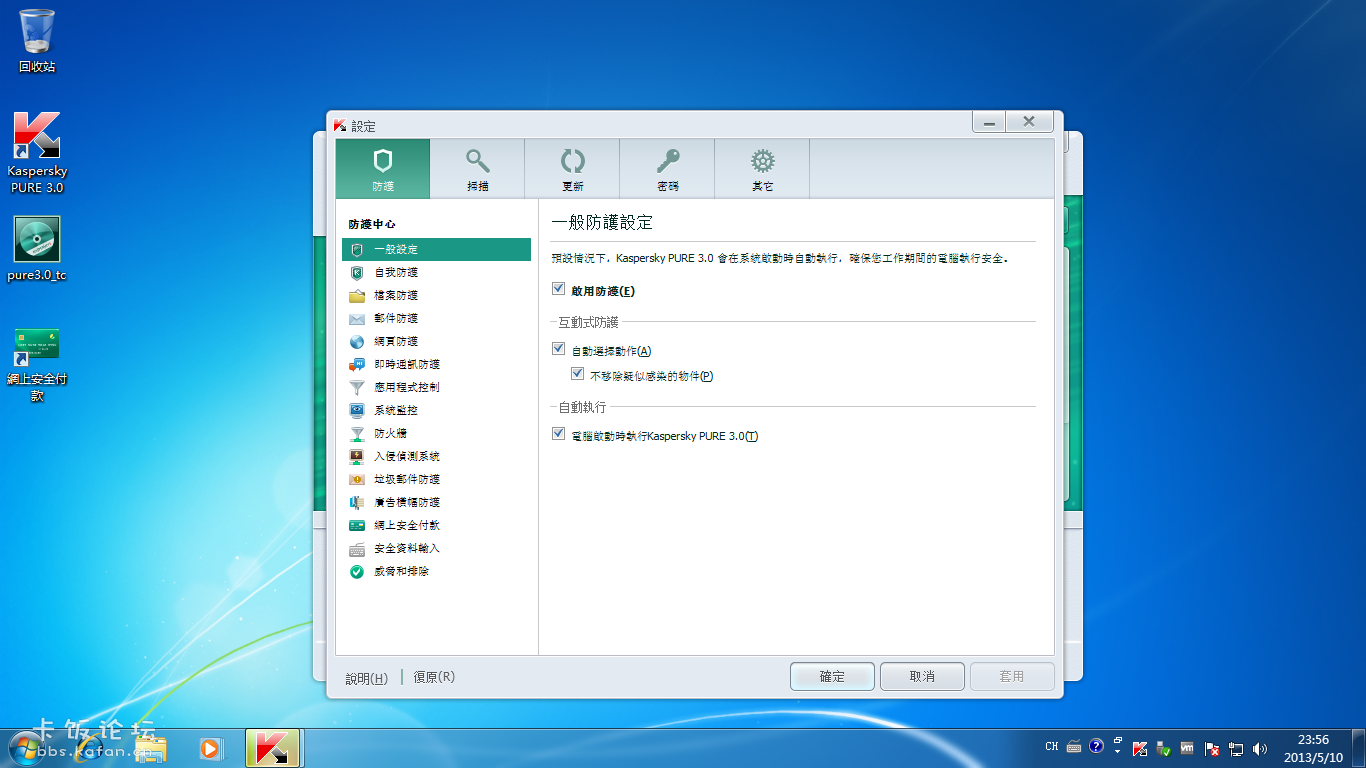
Task: Select the 防護中心 heading text
Action: coord(372,225)
